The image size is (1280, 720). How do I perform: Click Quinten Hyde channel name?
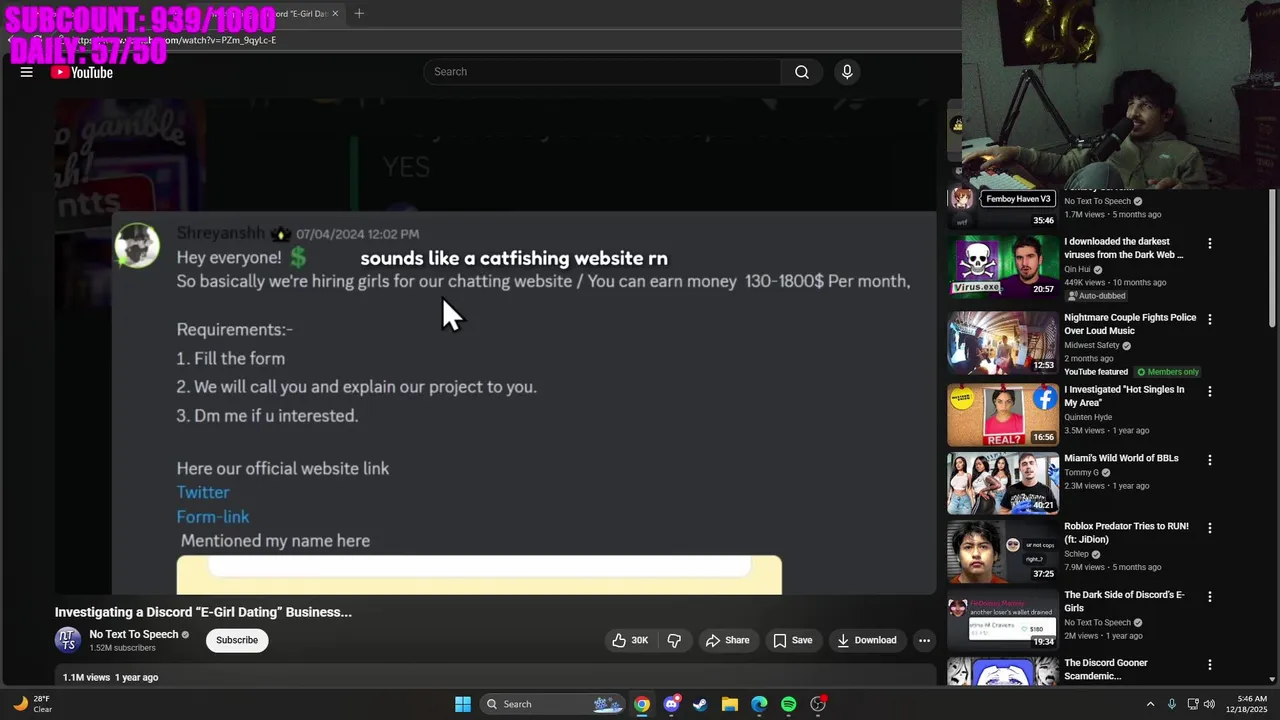coord(1088,417)
